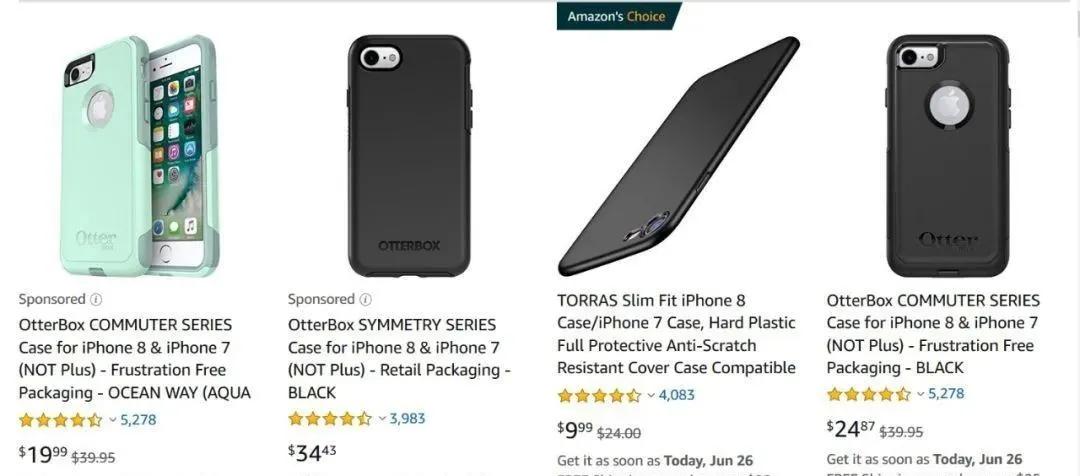Image resolution: width=1080 pixels, height=476 pixels.
Task: Click the info icon beside second Sponsored label
Action: tap(366, 299)
